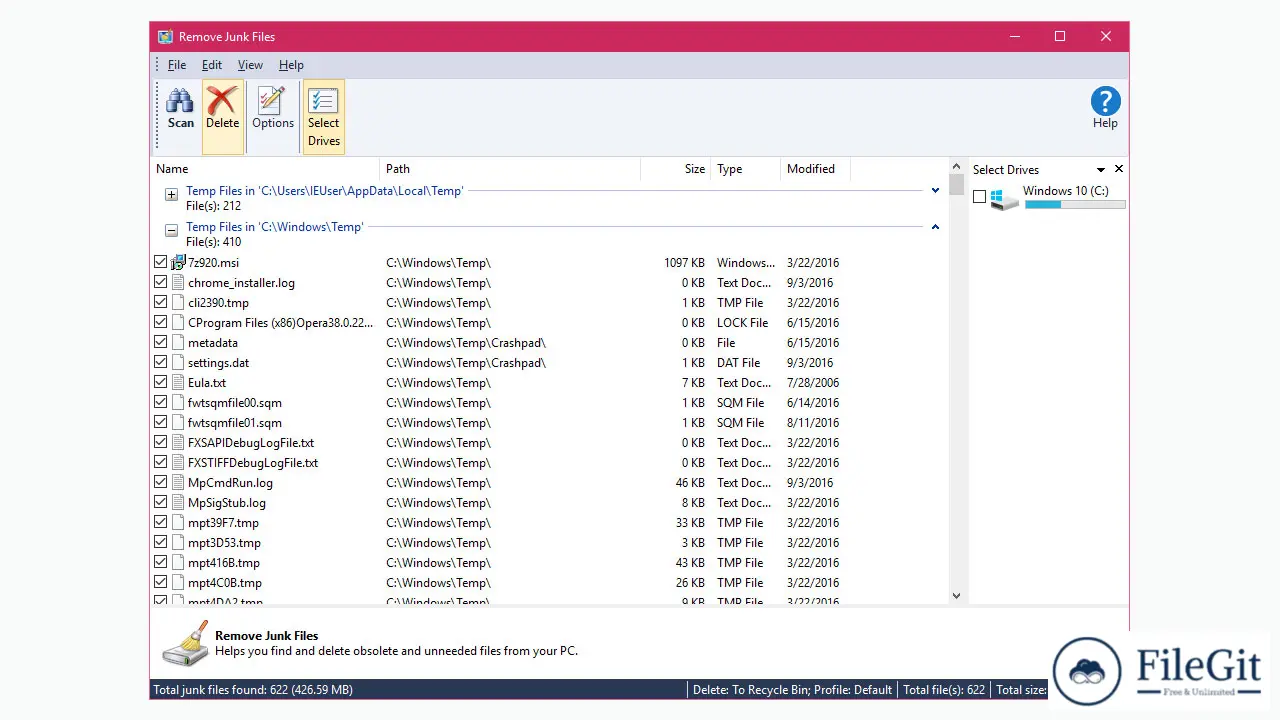Click 'Total file(s): 622' status entry
The image size is (1280, 720).
coord(944,690)
